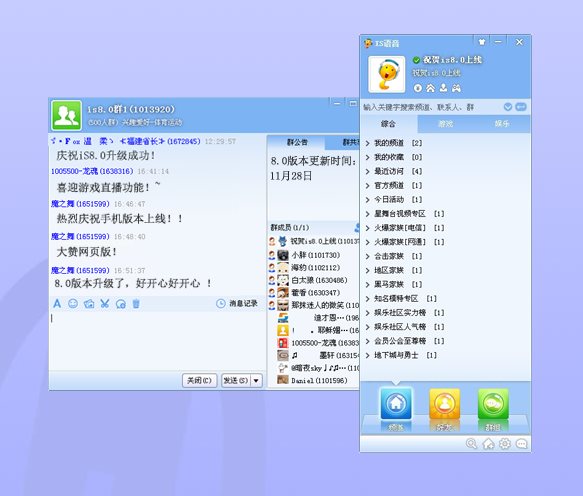Open message history (消息记录)

point(237,303)
